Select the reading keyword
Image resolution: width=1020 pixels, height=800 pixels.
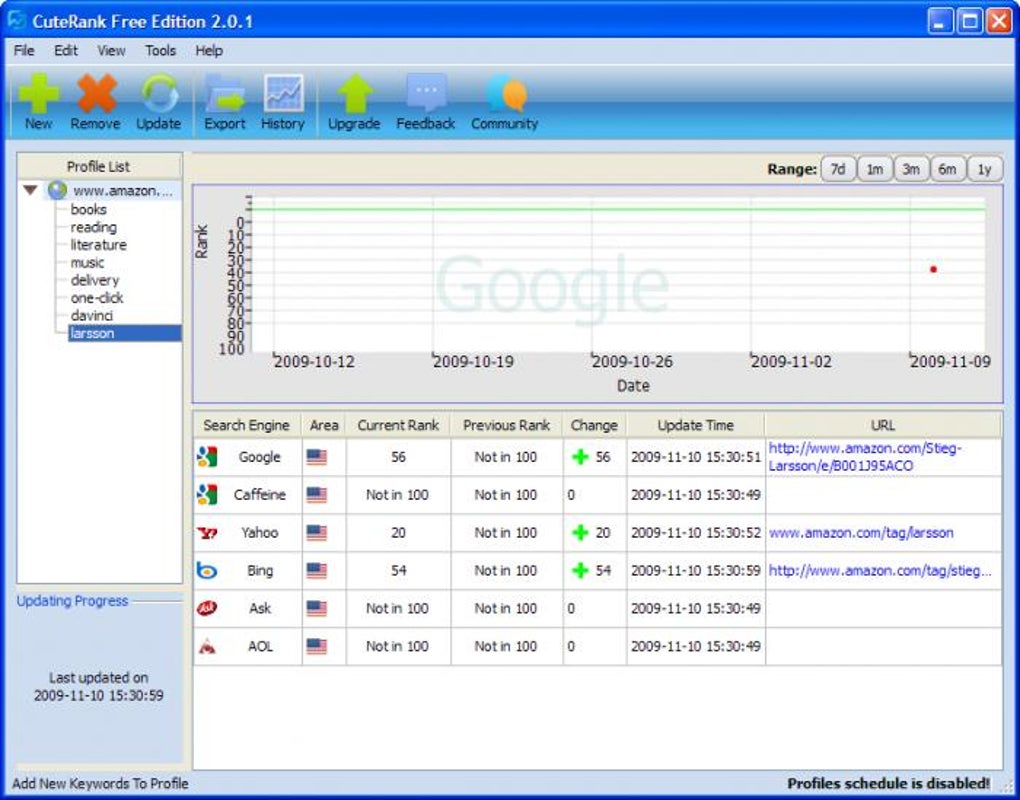click(94, 227)
